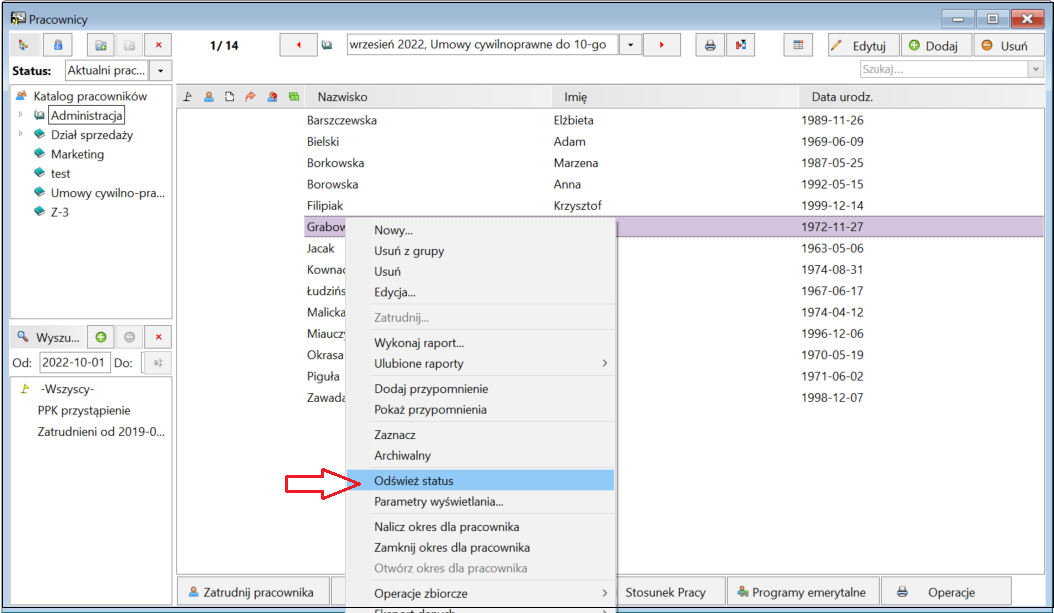Click green plus button in search filter panel
1054x613 pixels.
101,337
